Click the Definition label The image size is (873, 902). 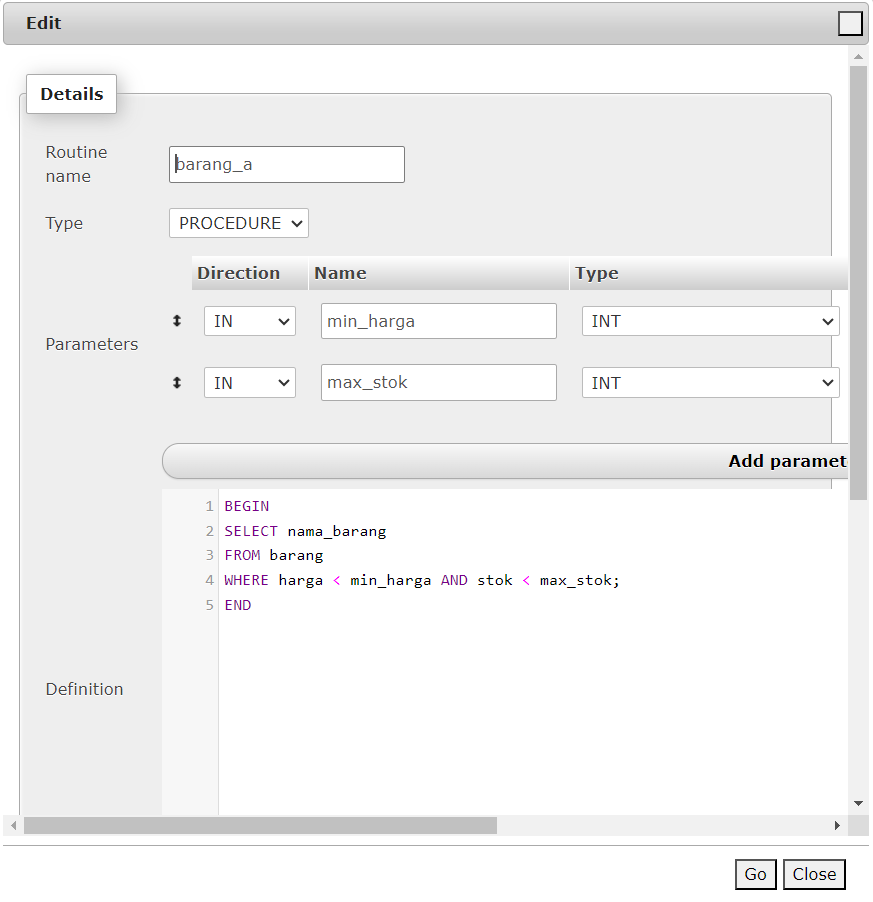point(84,689)
